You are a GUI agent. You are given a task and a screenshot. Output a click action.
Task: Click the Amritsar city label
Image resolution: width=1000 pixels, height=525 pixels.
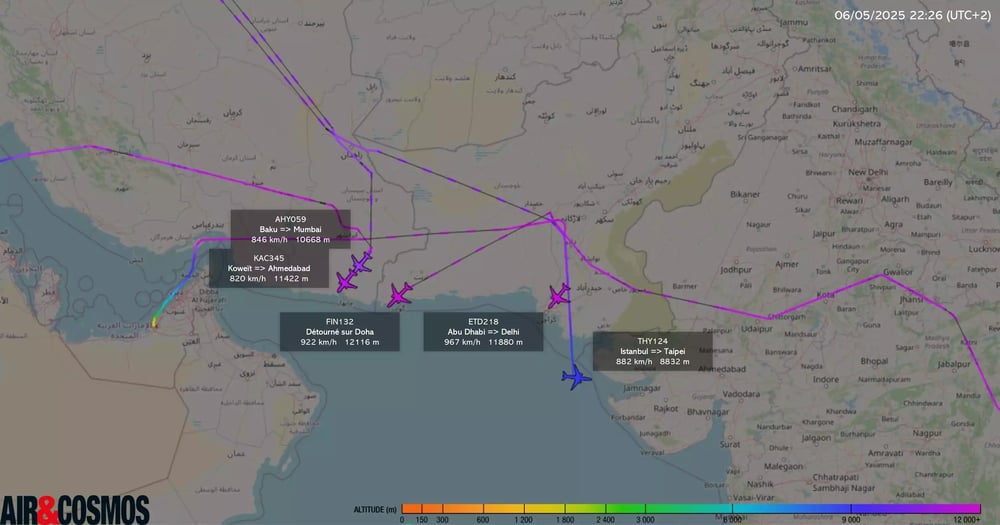[815, 68]
